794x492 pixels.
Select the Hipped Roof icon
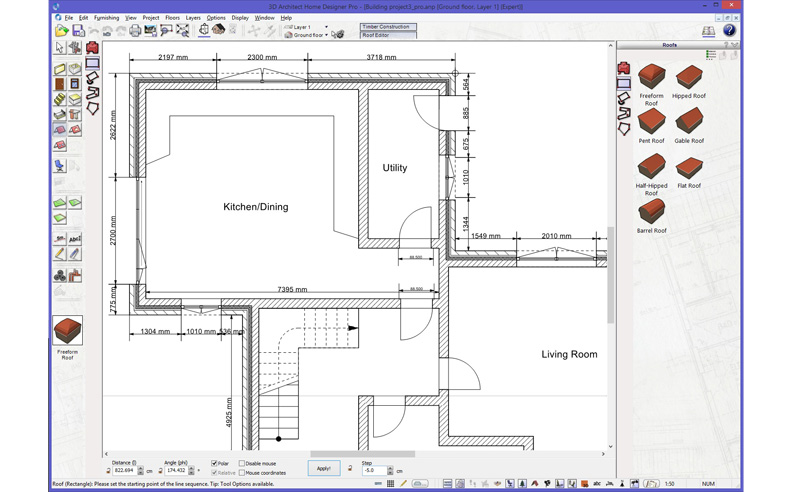click(689, 77)
